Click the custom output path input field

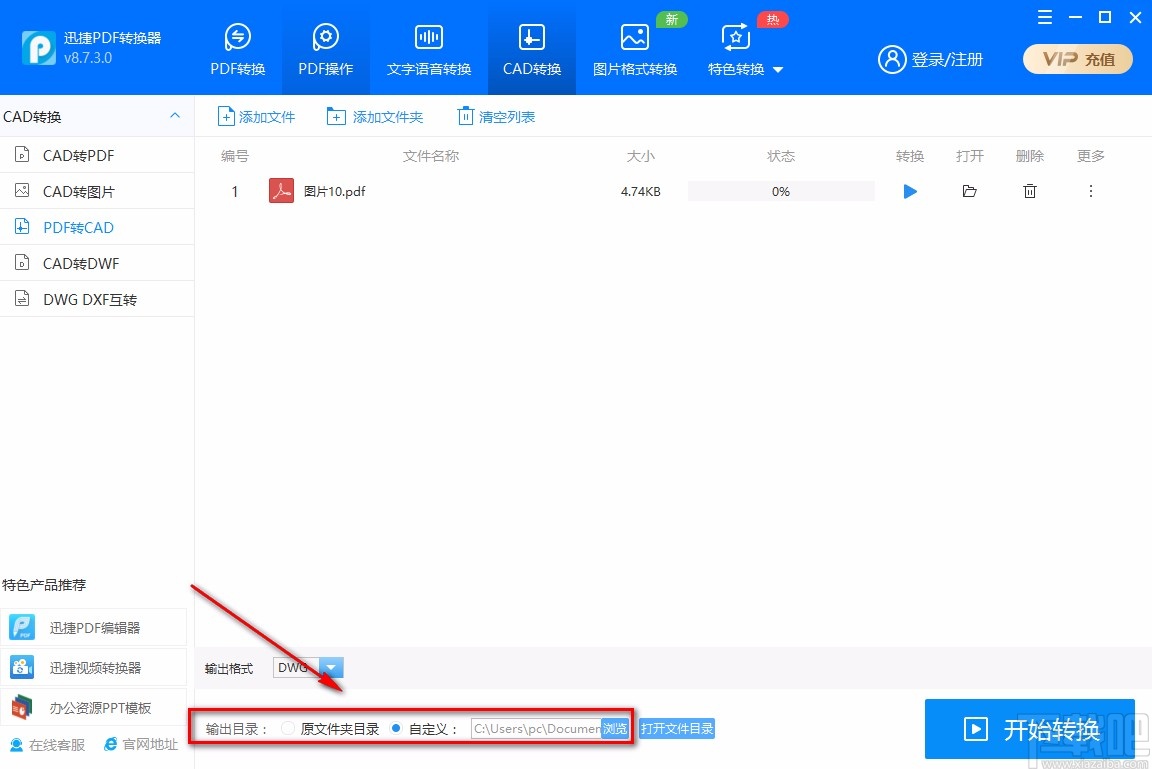tap(535, 728)
